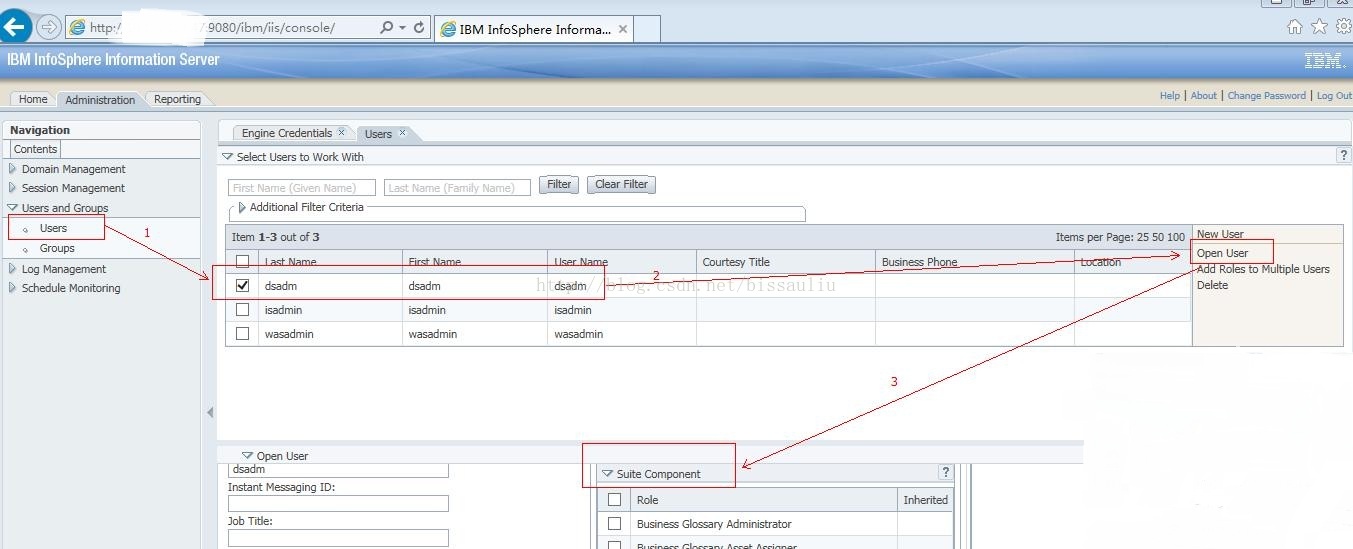The width and height of the screenshot is (1353, 549).
Task: Click the wasadmin User Name cell
Action: click(622, 334)
